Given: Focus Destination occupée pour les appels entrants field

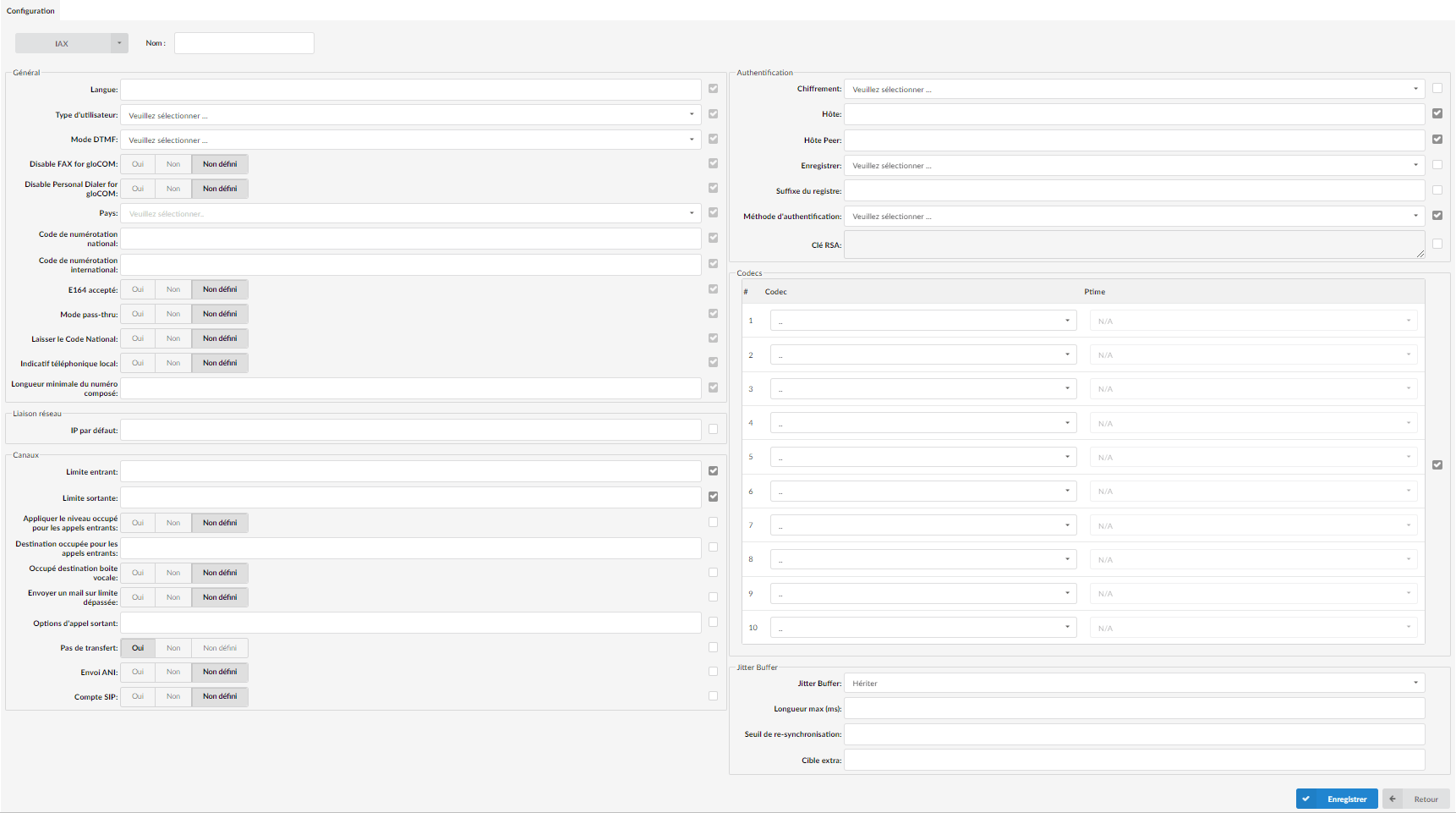Looking at the screenshot, I should coord(411,548).
